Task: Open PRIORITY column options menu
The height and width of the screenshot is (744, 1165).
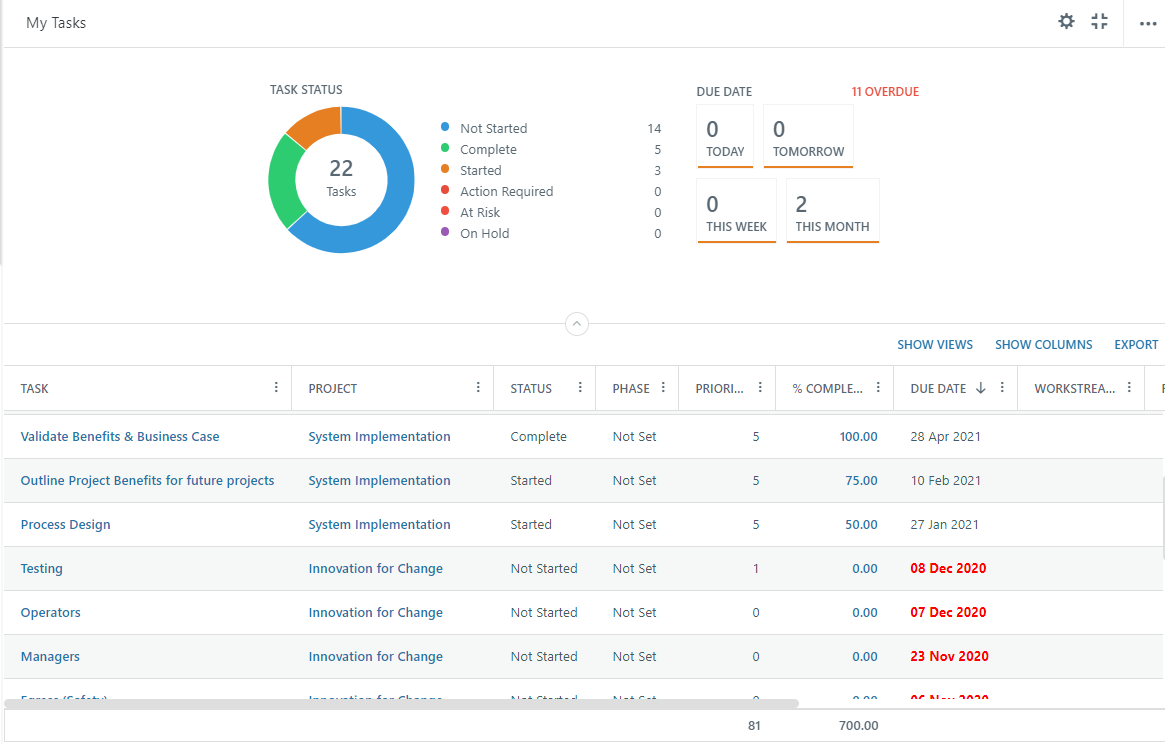Action: pyautogui.click(x=760, y=387)
